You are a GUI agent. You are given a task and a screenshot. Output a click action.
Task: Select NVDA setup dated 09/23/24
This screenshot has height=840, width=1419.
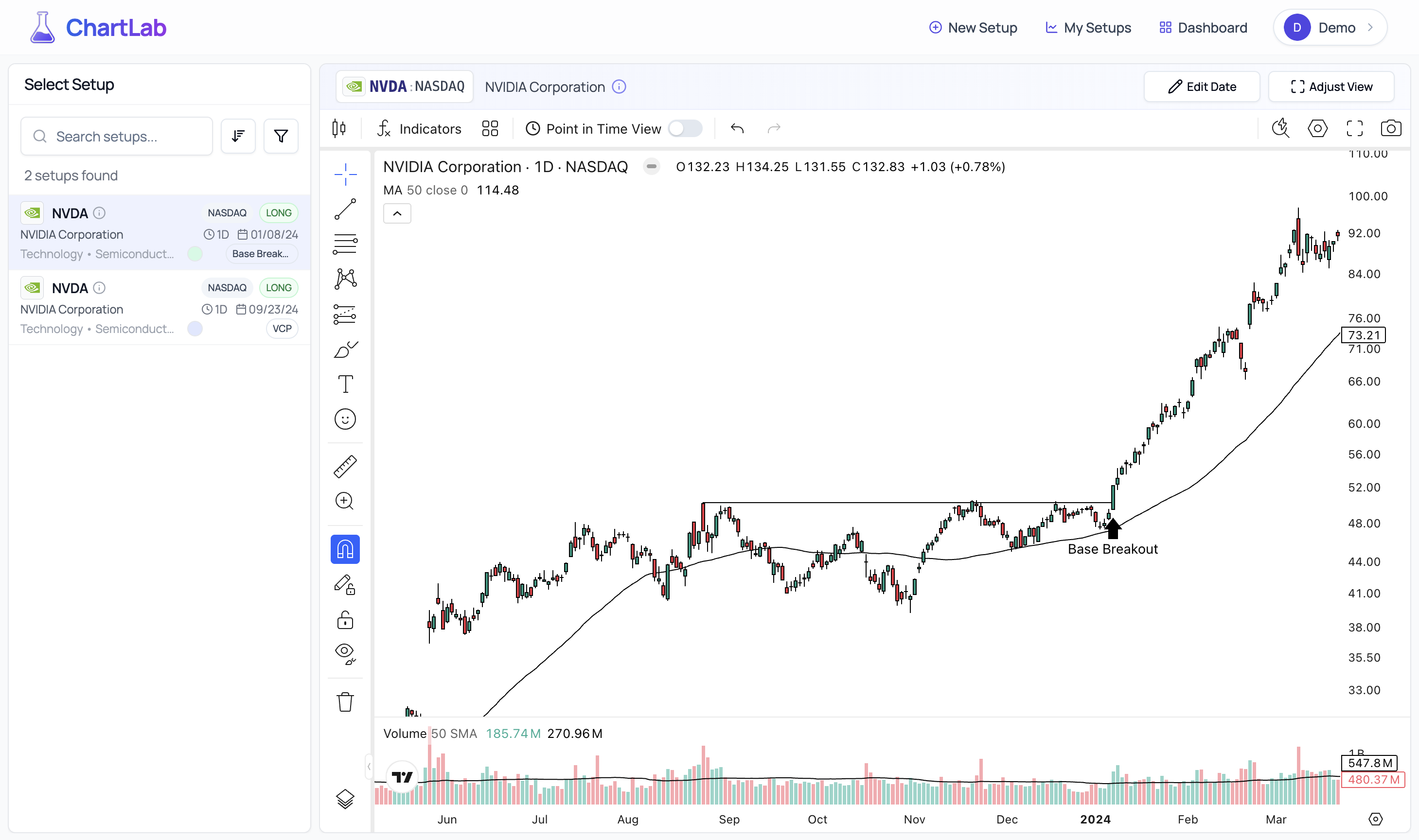(x=160, y=307)
